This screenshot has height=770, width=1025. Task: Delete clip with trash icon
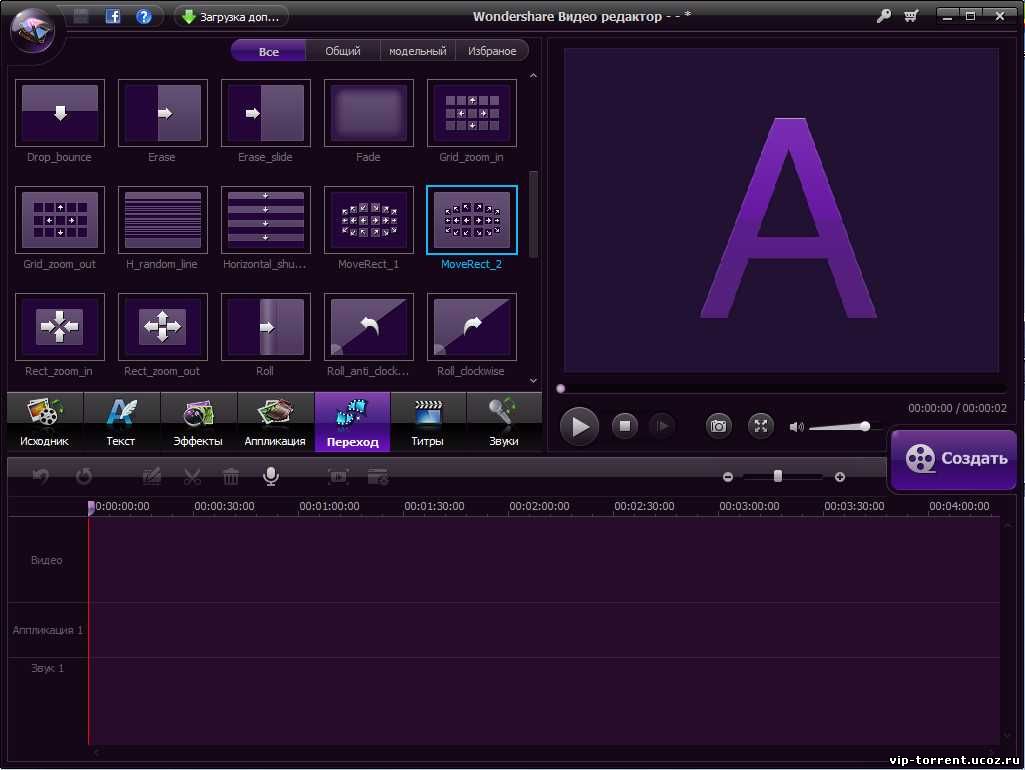(231, 477)
